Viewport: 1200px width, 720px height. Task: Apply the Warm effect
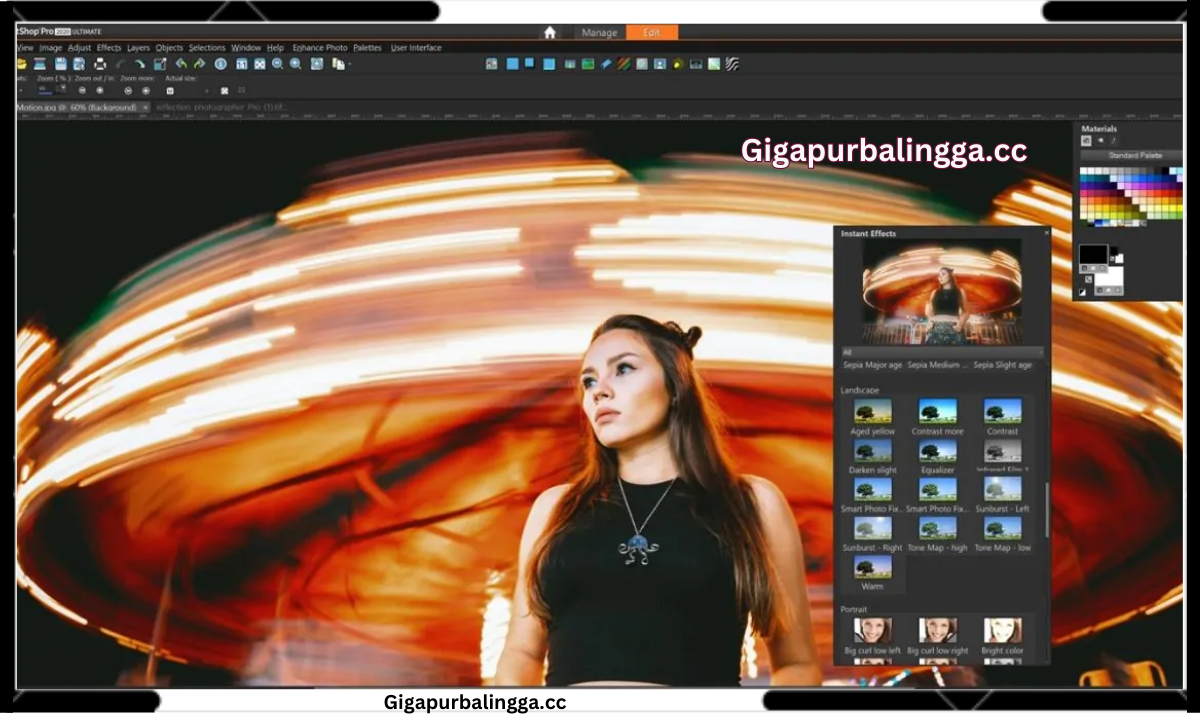(872, 572)
